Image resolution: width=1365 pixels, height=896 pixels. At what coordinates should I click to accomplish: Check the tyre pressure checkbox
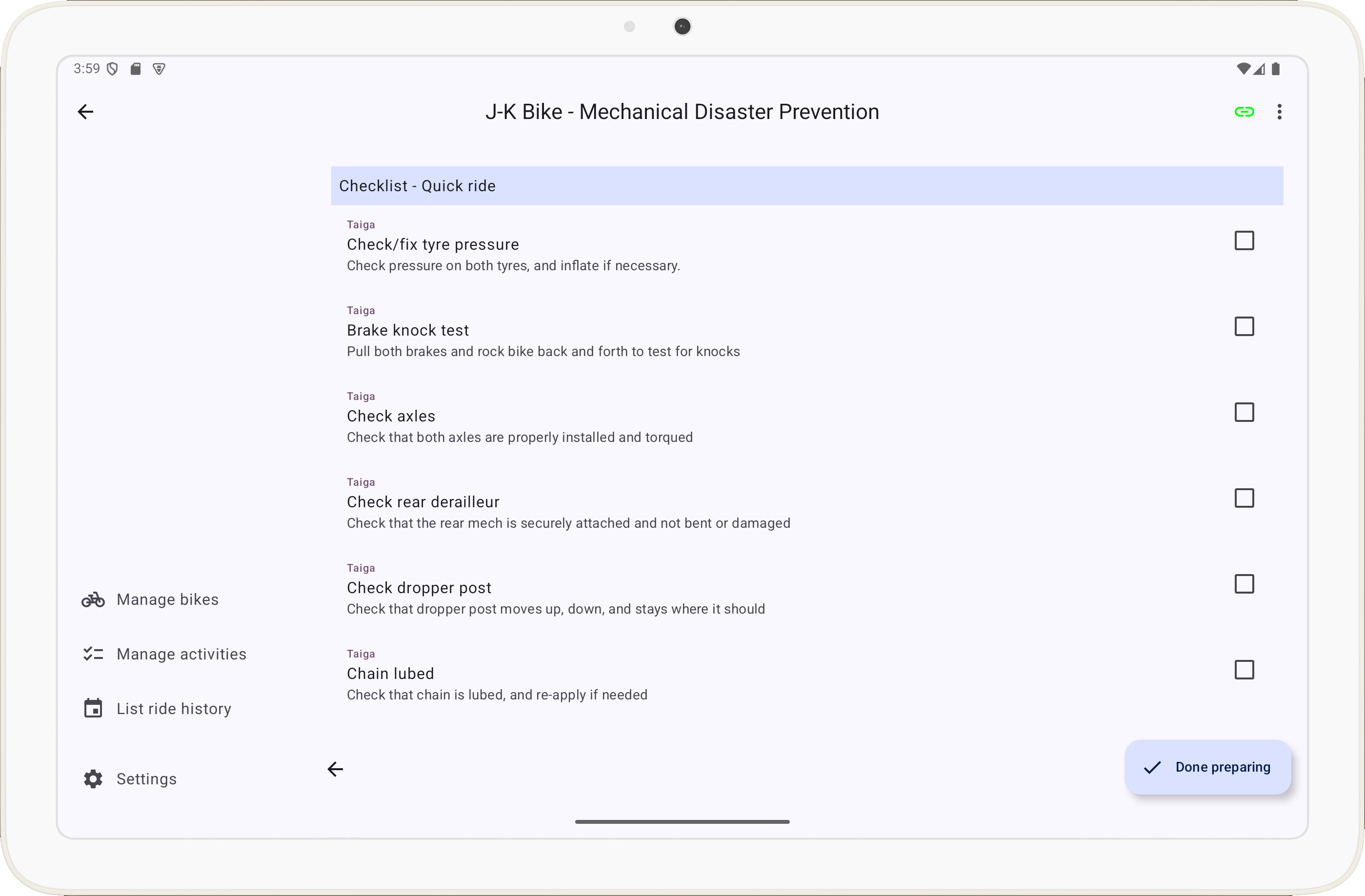1244,241
